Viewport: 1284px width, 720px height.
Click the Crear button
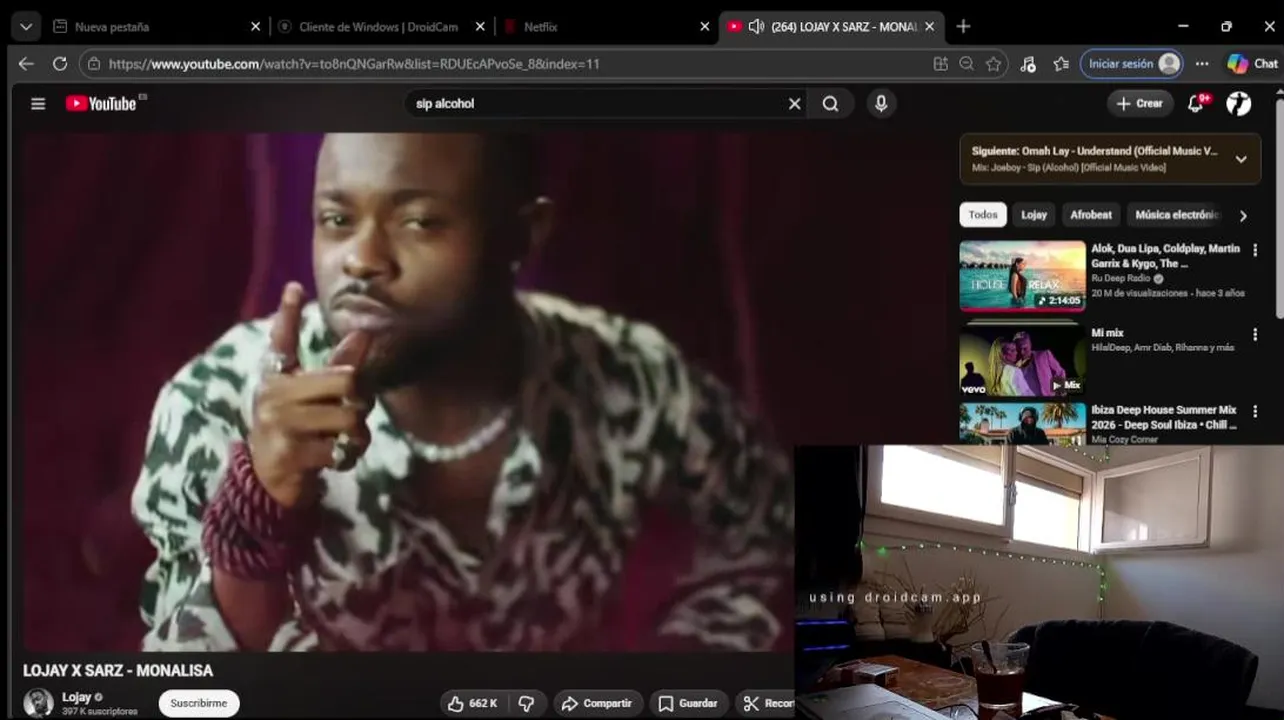click(1140, 103)
